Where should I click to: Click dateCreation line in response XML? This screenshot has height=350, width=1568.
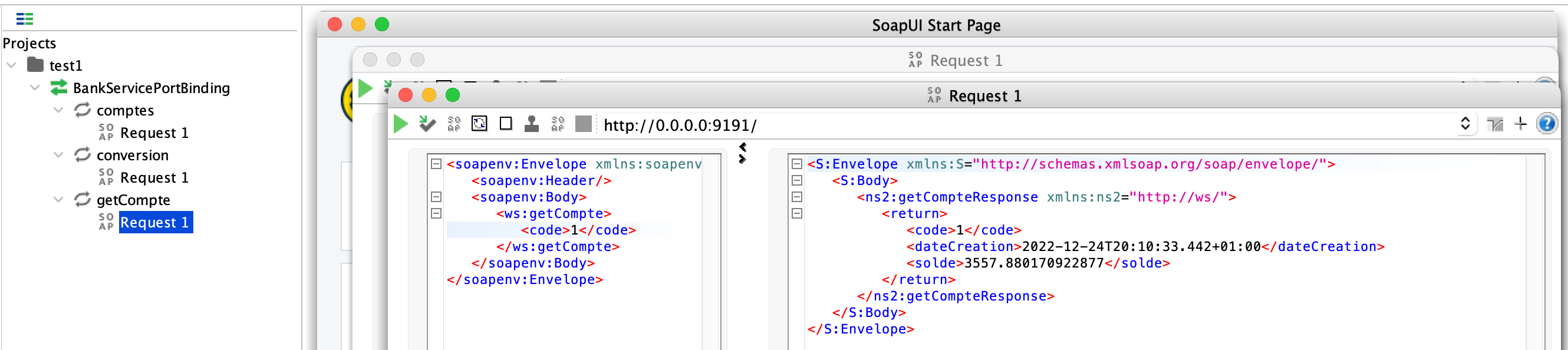(x=1145, y=246)
